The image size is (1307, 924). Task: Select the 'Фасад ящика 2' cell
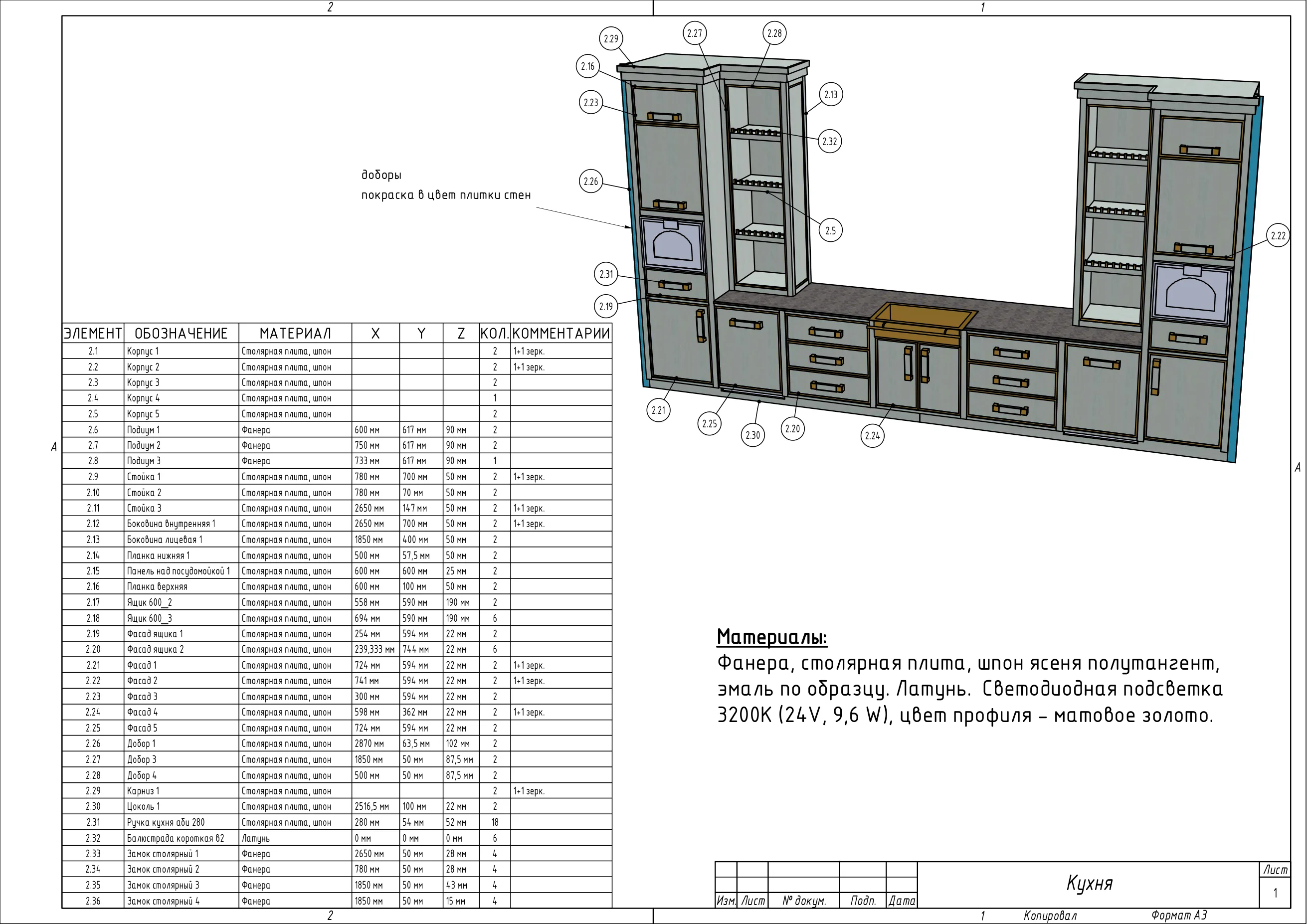point(181,650)
